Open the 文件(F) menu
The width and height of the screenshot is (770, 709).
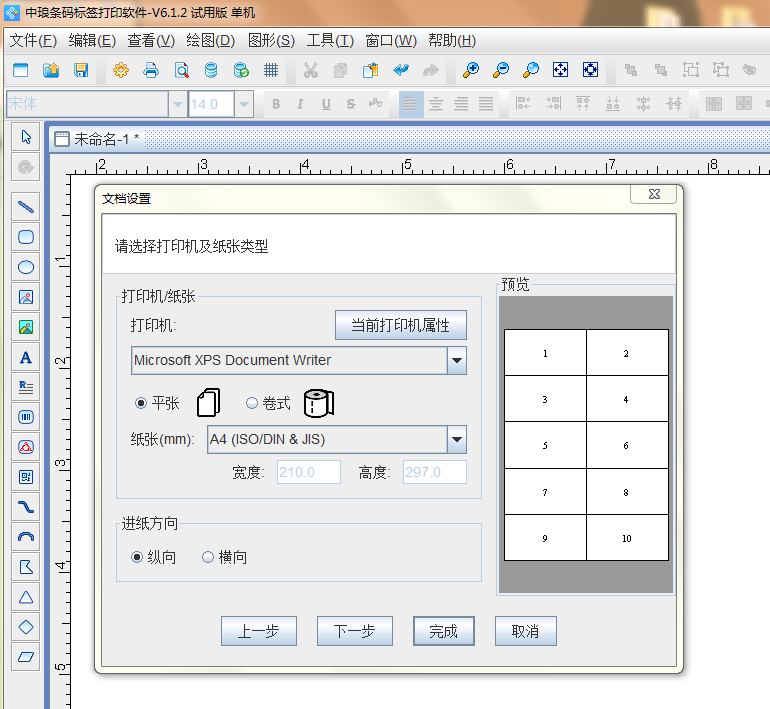click(x=34, y=40)
